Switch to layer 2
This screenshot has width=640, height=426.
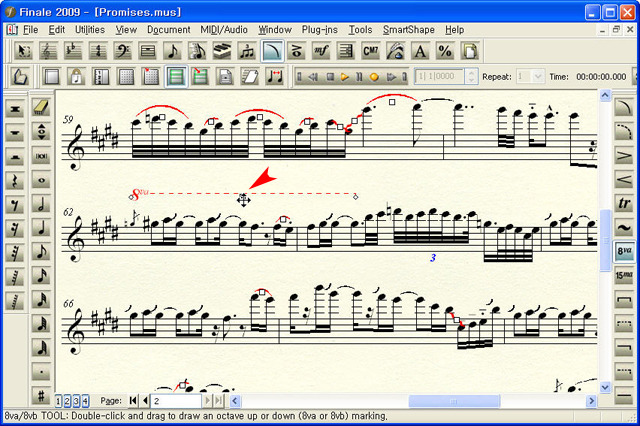coord(67,401)
